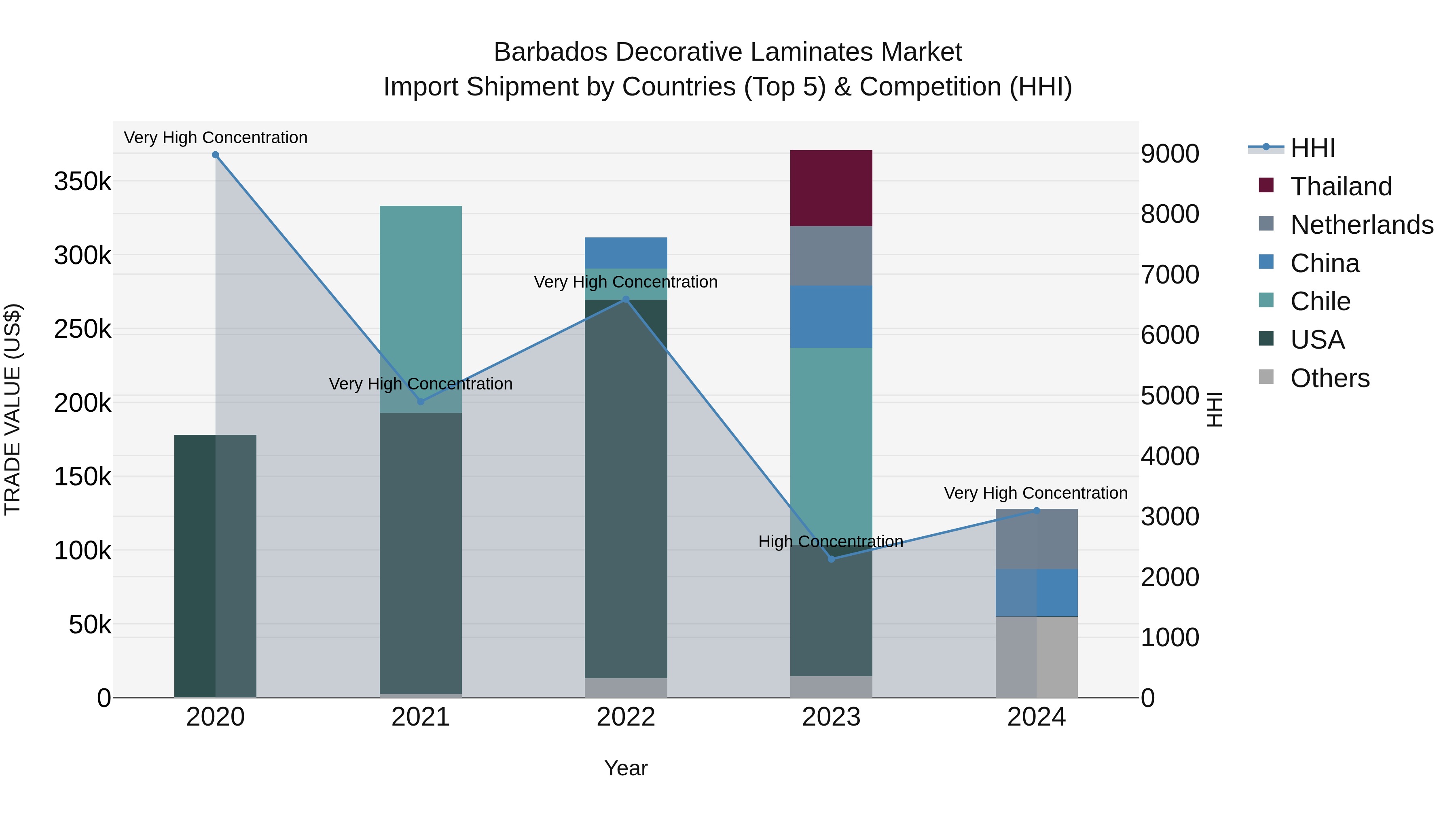
Task: Click the 'High Concentration' annotation for 2023
Action: [x=831, y=542]
